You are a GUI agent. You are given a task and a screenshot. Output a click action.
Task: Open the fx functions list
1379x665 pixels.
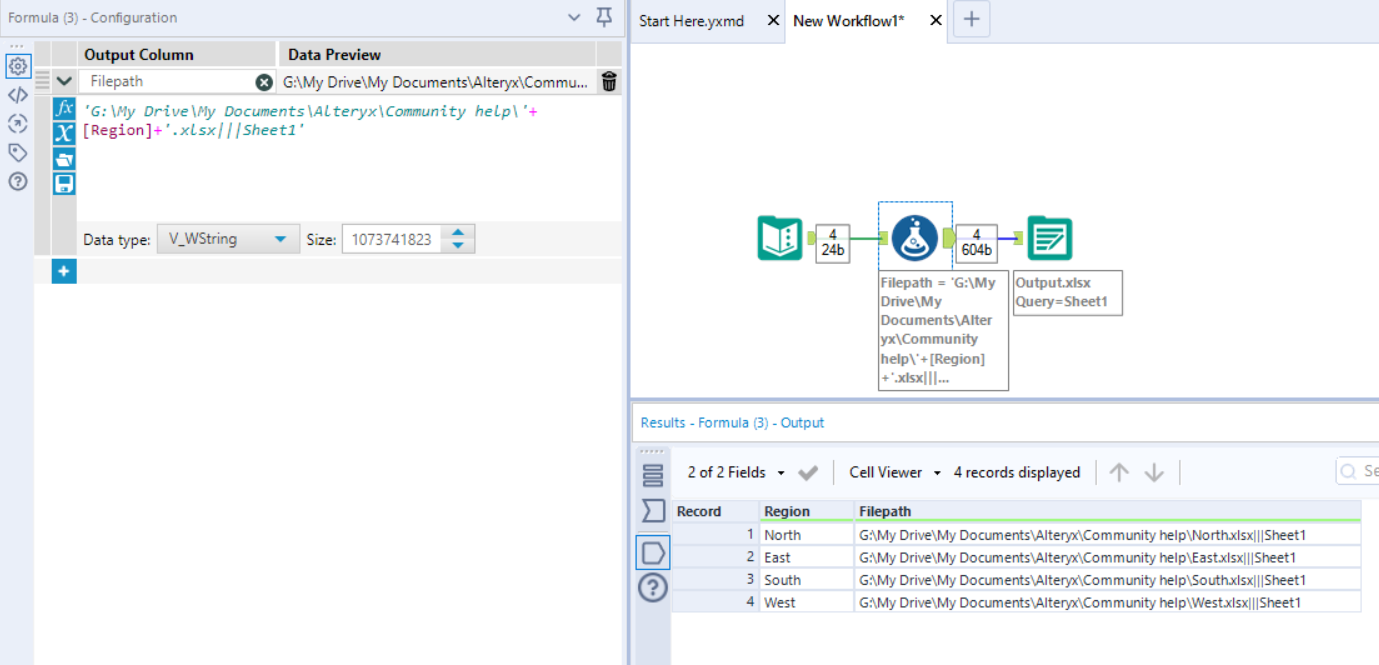click(64, 108)
